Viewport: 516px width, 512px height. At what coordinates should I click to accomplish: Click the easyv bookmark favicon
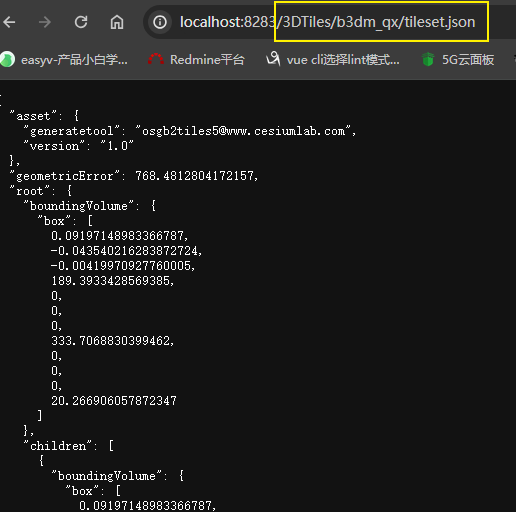(7, 60)
